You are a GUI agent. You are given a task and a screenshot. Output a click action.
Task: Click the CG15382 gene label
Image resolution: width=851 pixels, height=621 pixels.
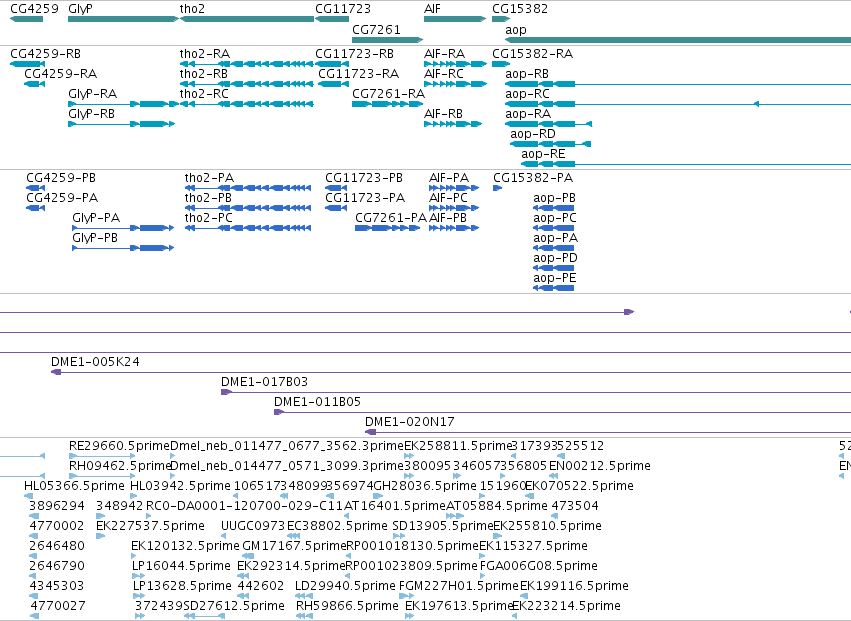pyautogui.click(x=520, y=9)
